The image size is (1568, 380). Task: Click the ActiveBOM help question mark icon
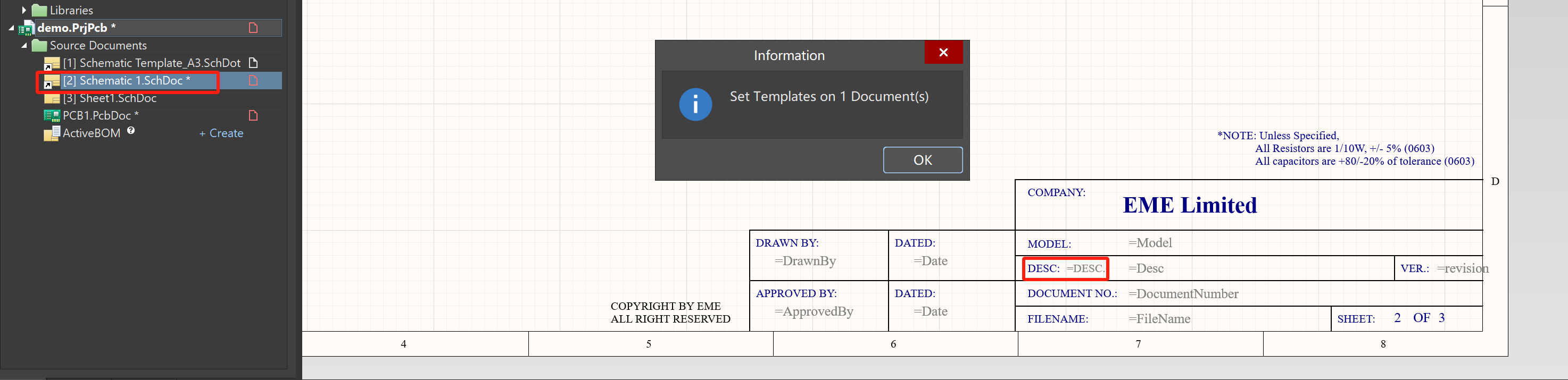131,131
